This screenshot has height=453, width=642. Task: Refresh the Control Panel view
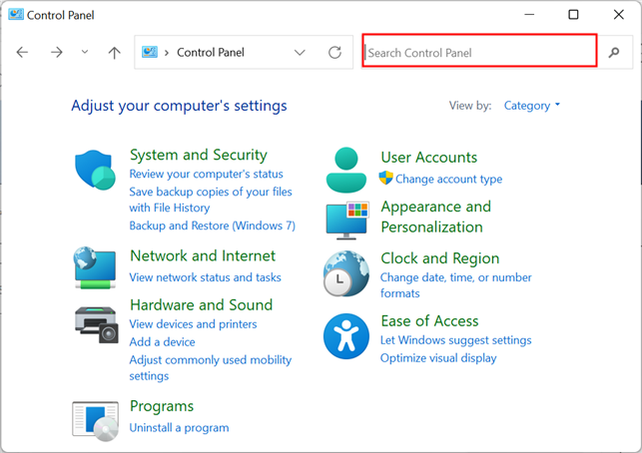click(335, 52)
